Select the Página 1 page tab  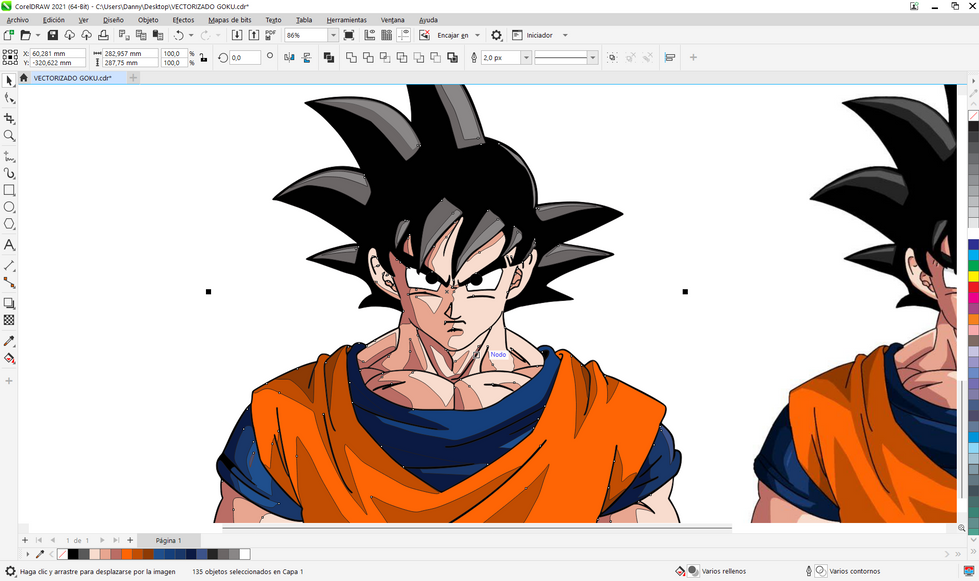click(x=169, y=540)
